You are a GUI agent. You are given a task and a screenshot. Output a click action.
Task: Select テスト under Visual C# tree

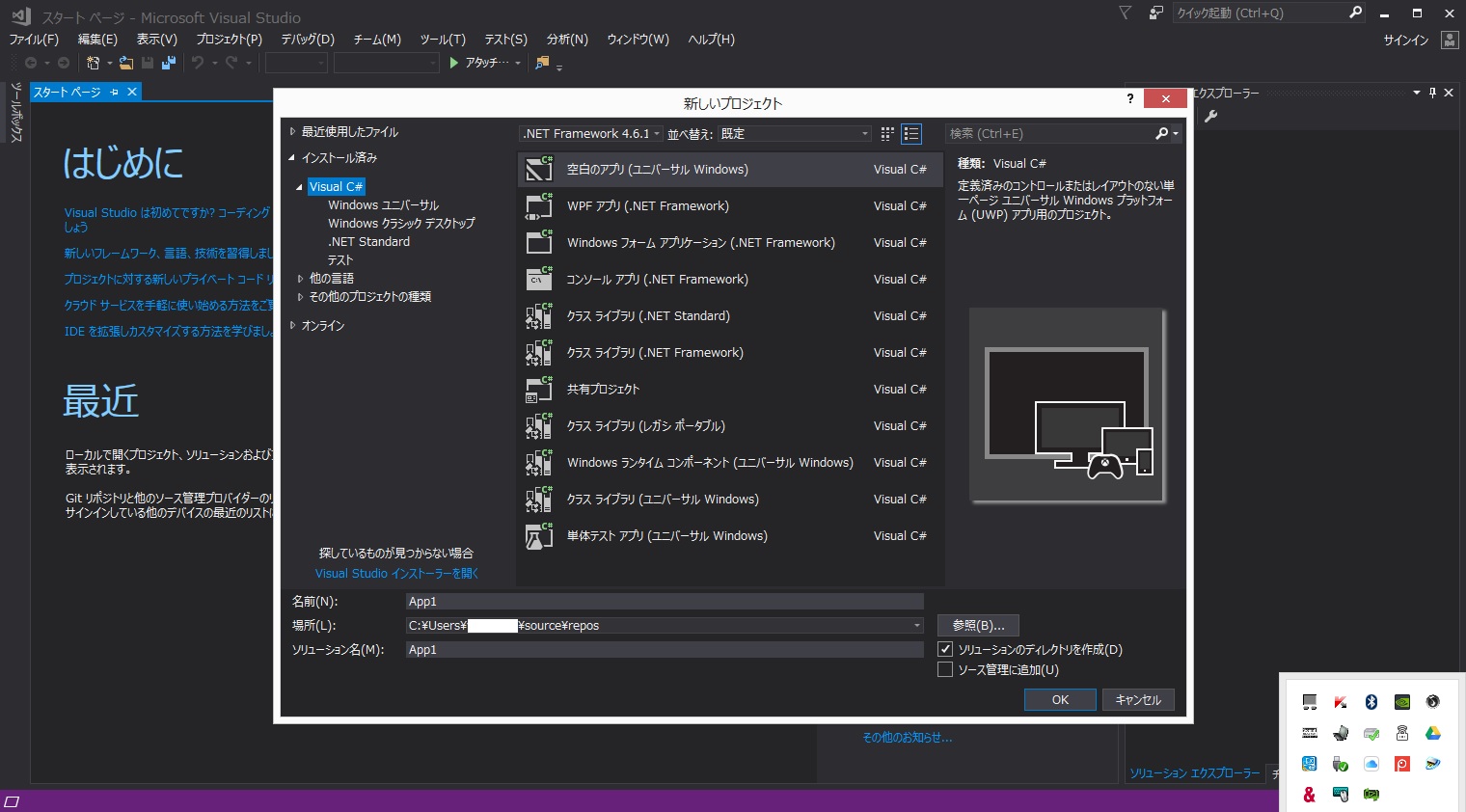click(x=340, y=260)
